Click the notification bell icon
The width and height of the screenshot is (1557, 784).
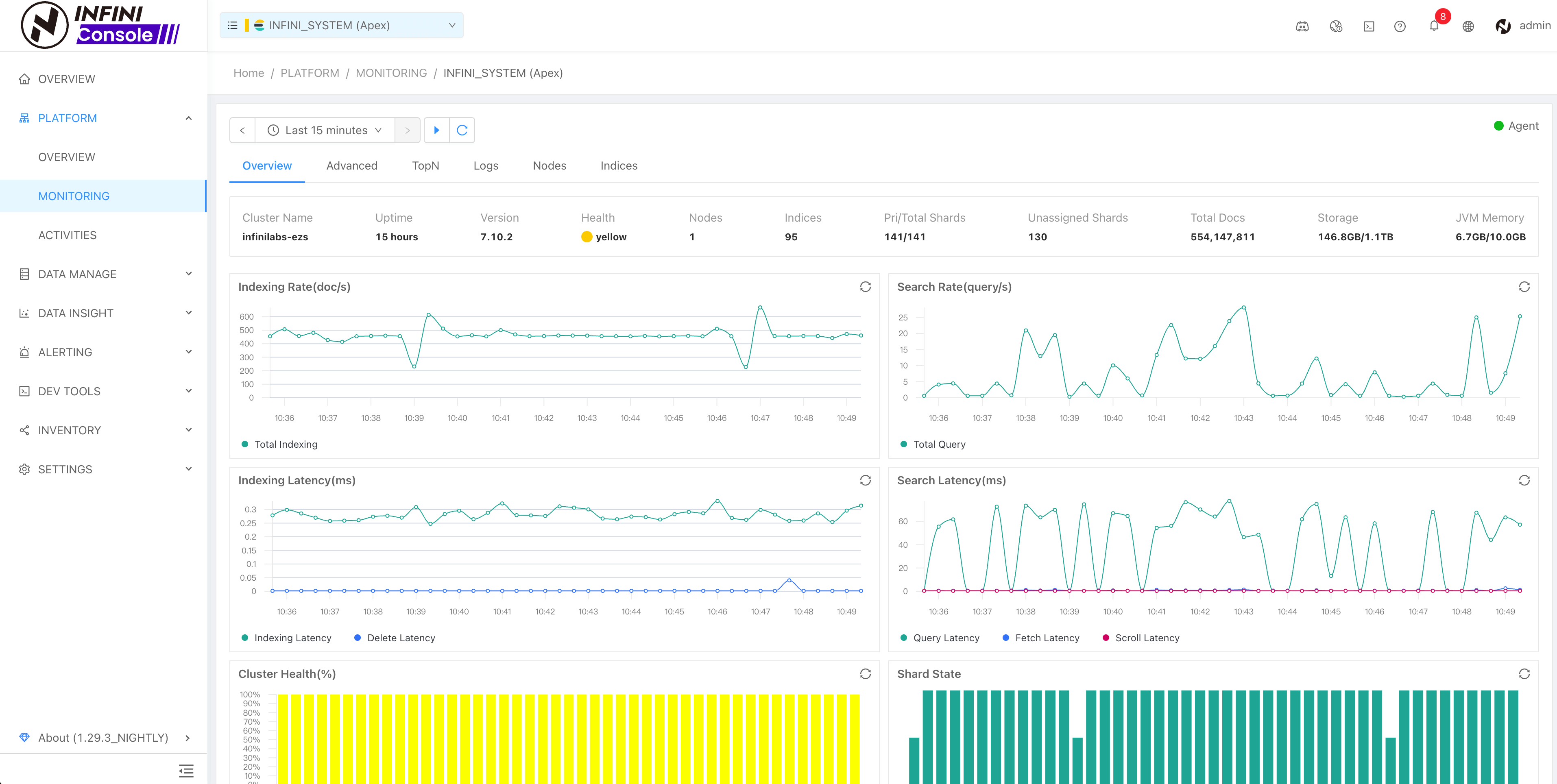1433,26
